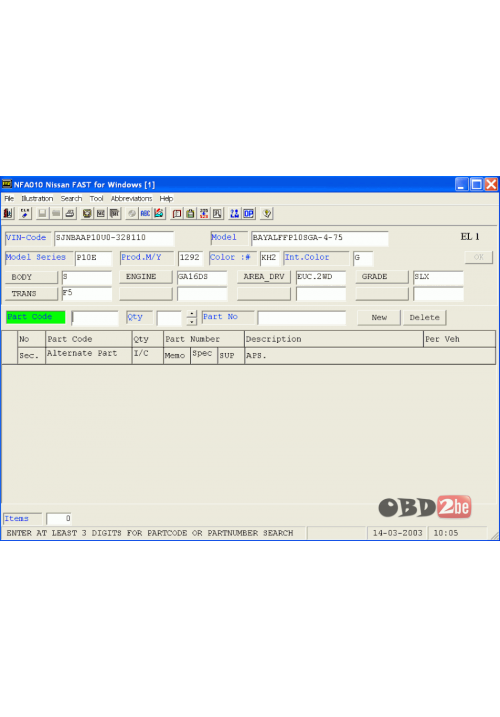The width and height of the screenshot is (500, 717).
Task: Click the TRANS button
Action: [31, 294]
